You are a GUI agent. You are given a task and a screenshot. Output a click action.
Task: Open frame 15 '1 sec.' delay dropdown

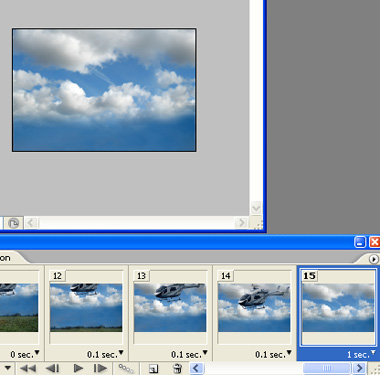[373, 352]
